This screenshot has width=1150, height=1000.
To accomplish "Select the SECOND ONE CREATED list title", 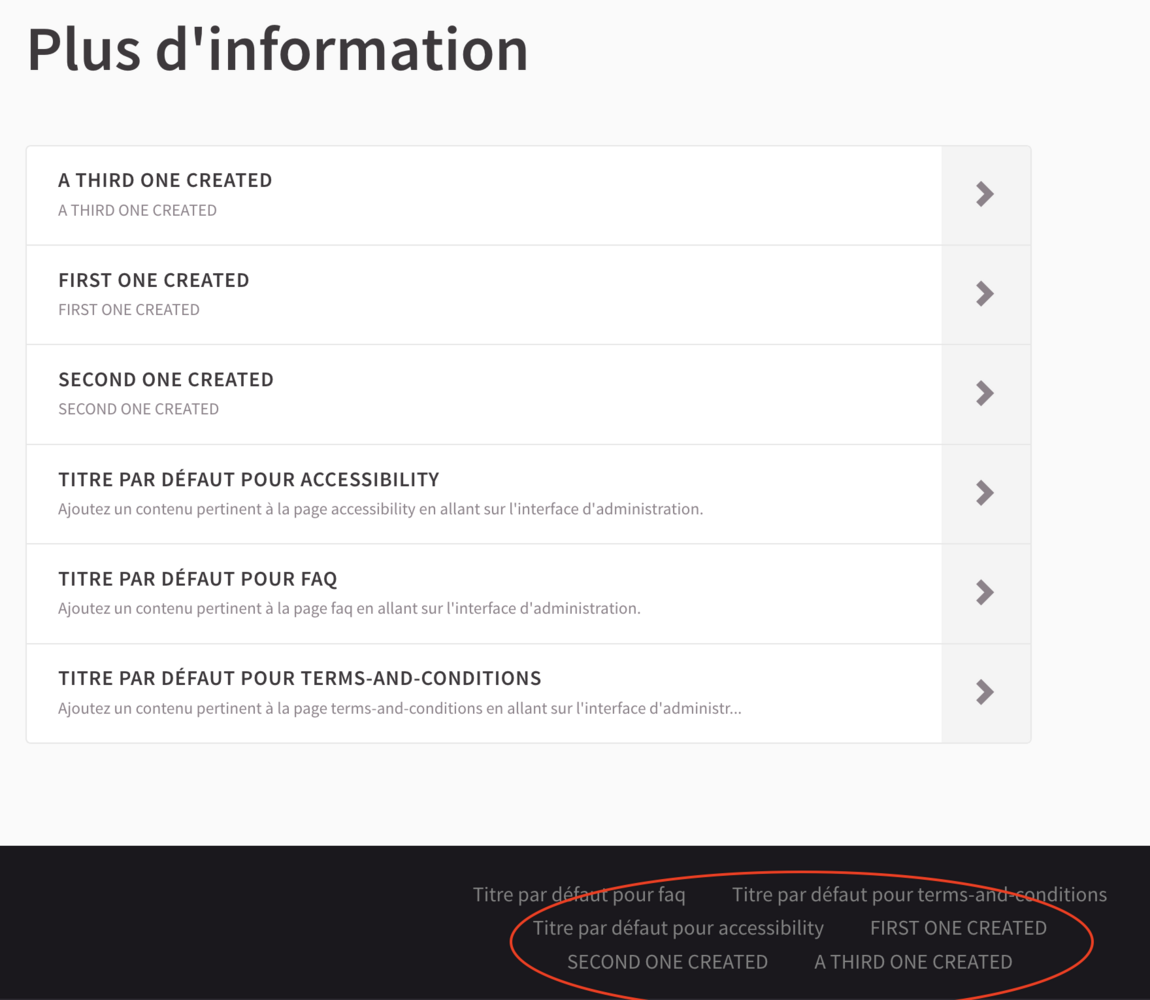I will pos(166,379).
